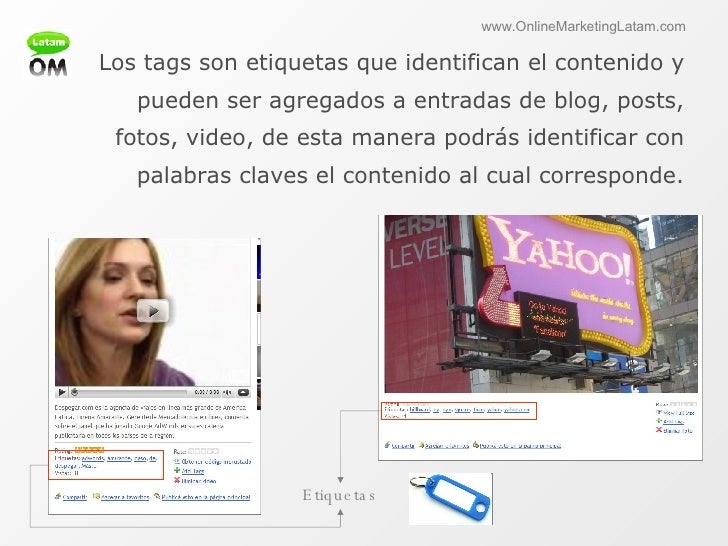Click the 'Add tags' link in the photo panel

click(674, 422)
